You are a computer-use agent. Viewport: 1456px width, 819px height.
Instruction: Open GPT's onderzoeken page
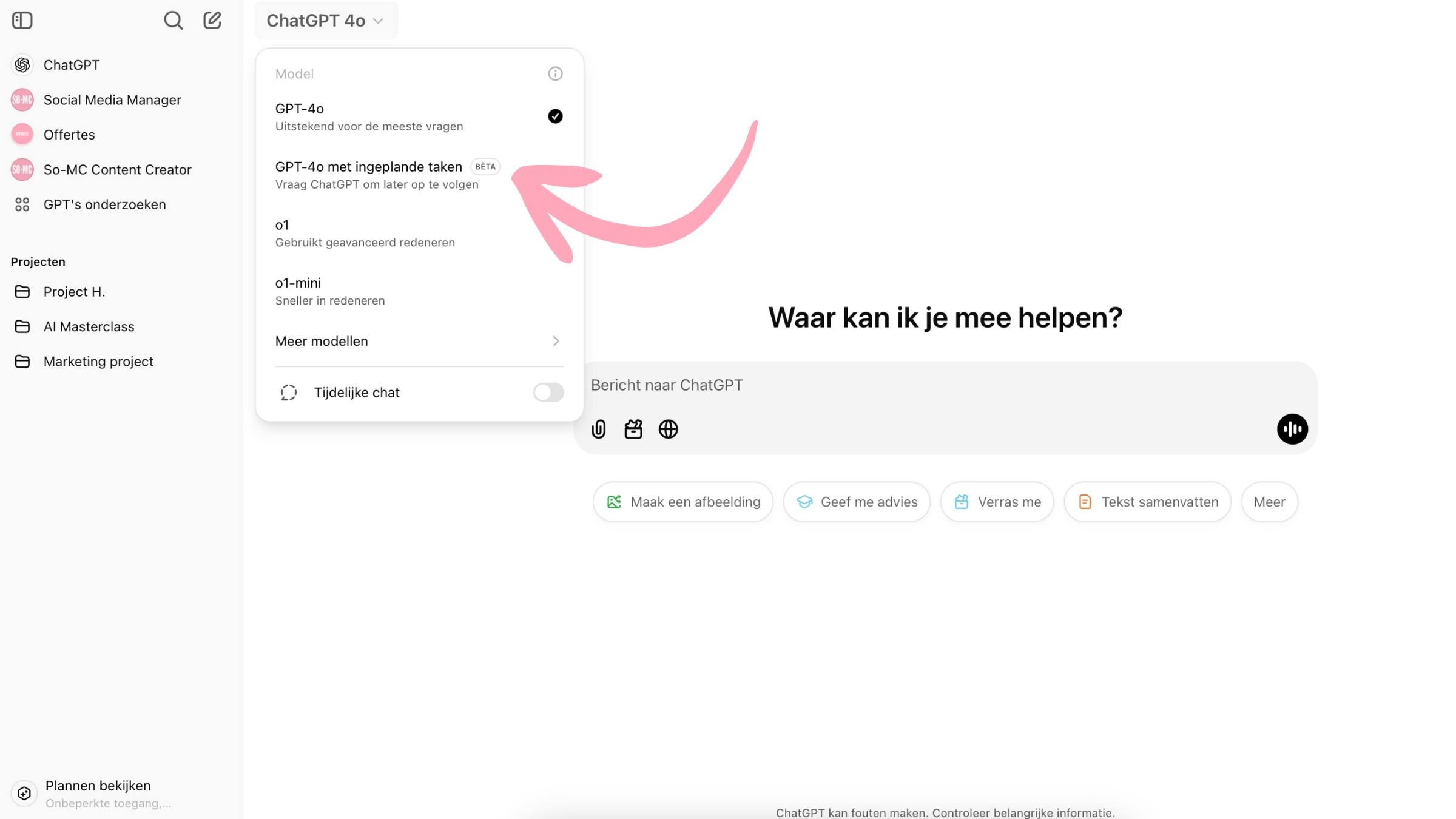pos(121,205)
